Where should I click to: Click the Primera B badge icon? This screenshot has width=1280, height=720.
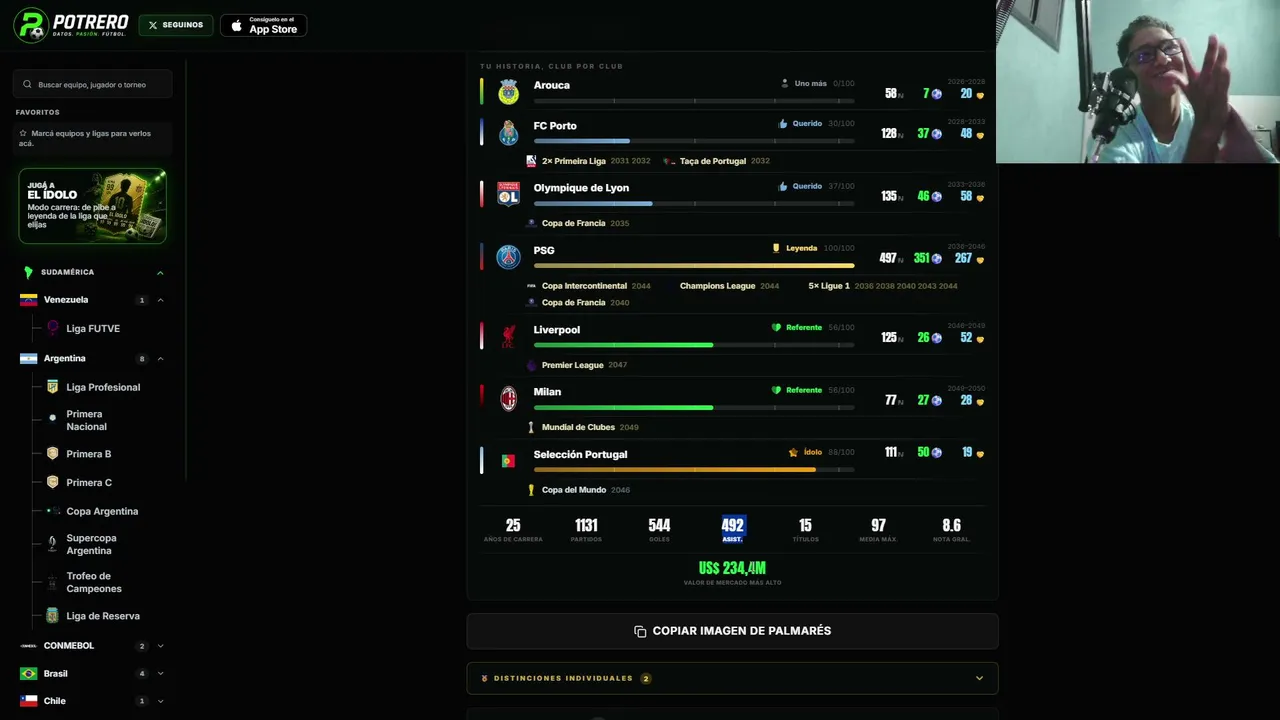tap(53, 454)
